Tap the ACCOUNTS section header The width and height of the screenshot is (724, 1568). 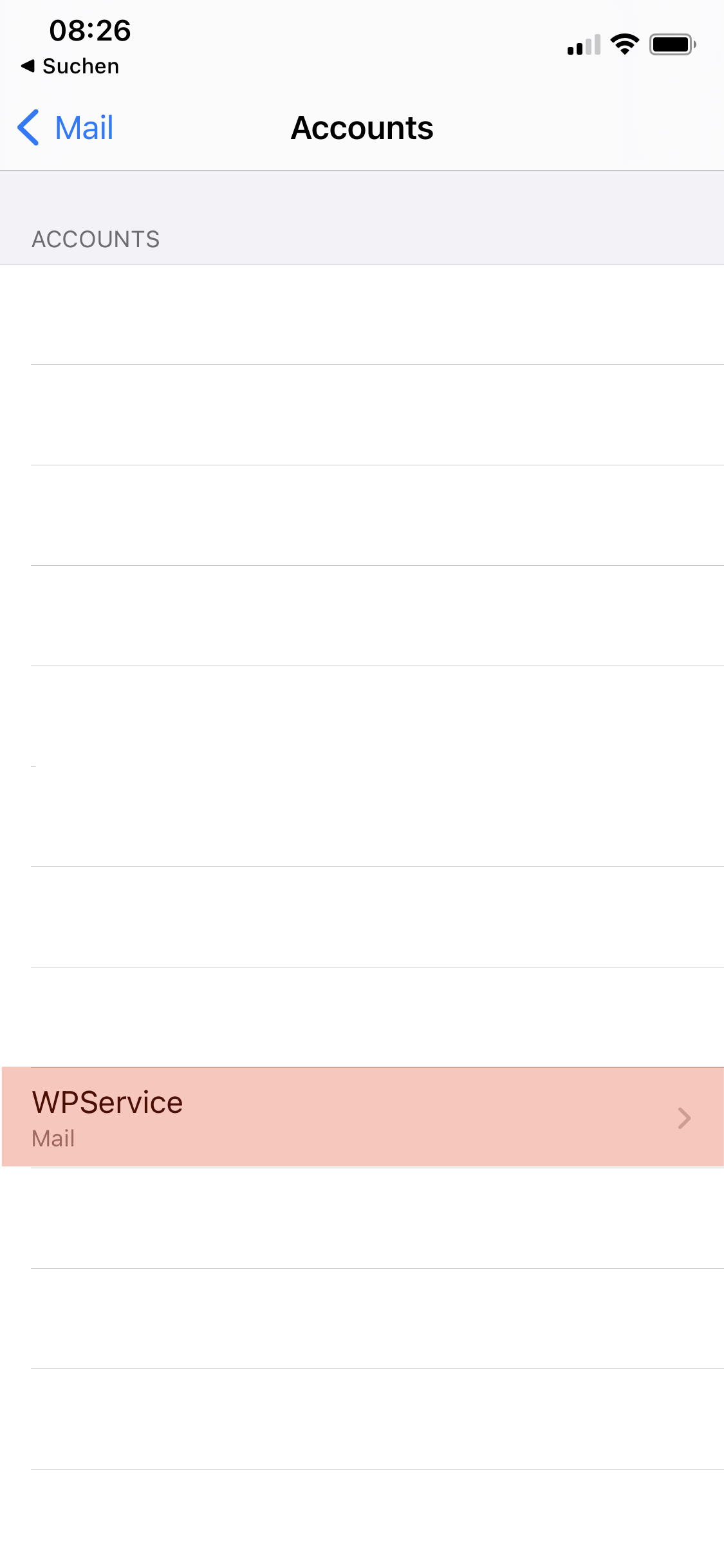point(96,239)
